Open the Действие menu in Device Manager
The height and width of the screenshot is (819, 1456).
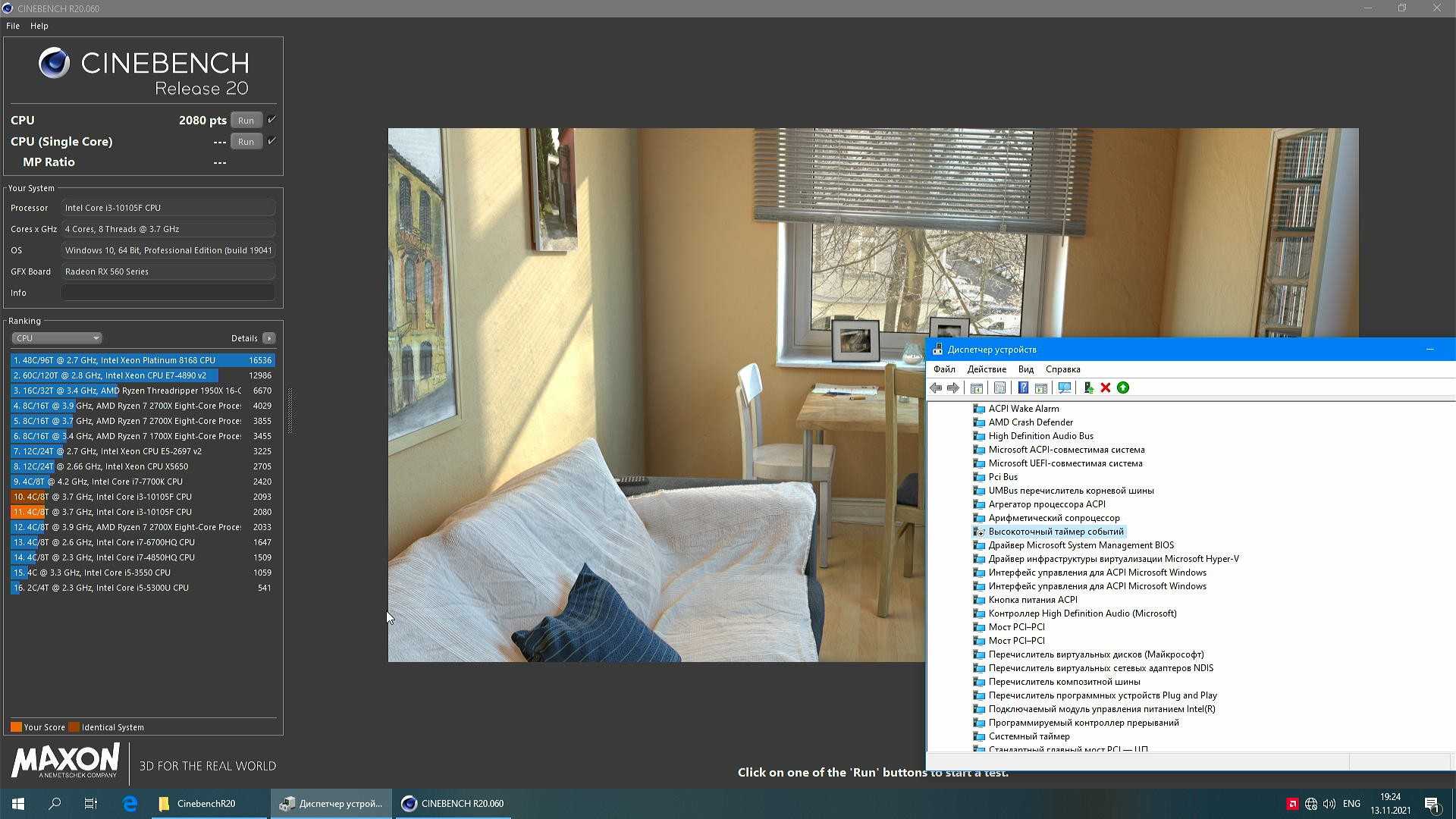987,369
